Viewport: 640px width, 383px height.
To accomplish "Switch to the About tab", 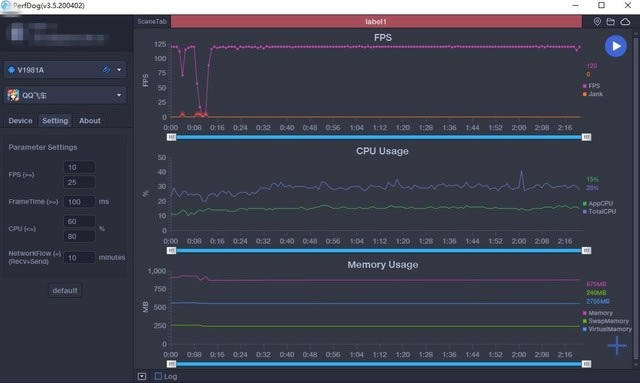I will tap(90, 121).
